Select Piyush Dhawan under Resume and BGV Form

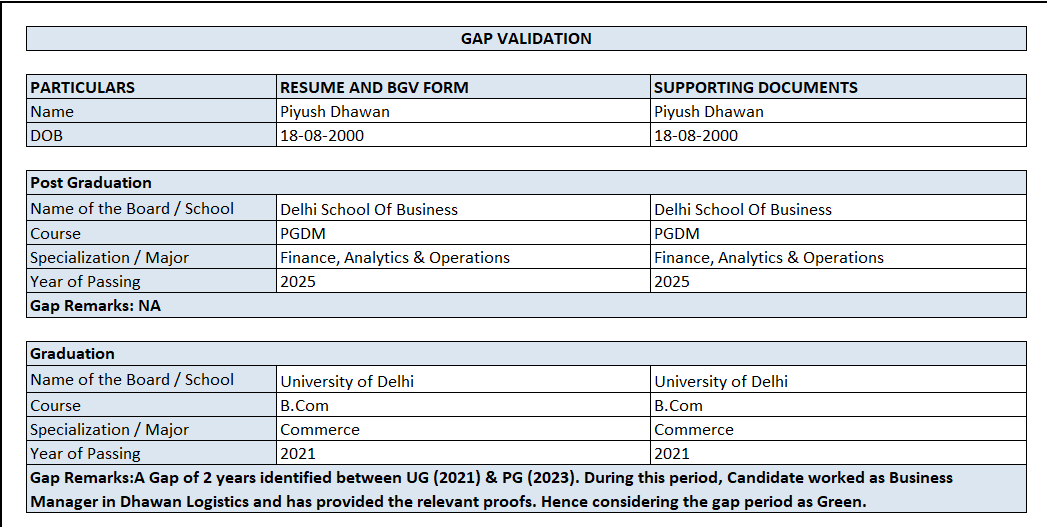tap(463, 112)
